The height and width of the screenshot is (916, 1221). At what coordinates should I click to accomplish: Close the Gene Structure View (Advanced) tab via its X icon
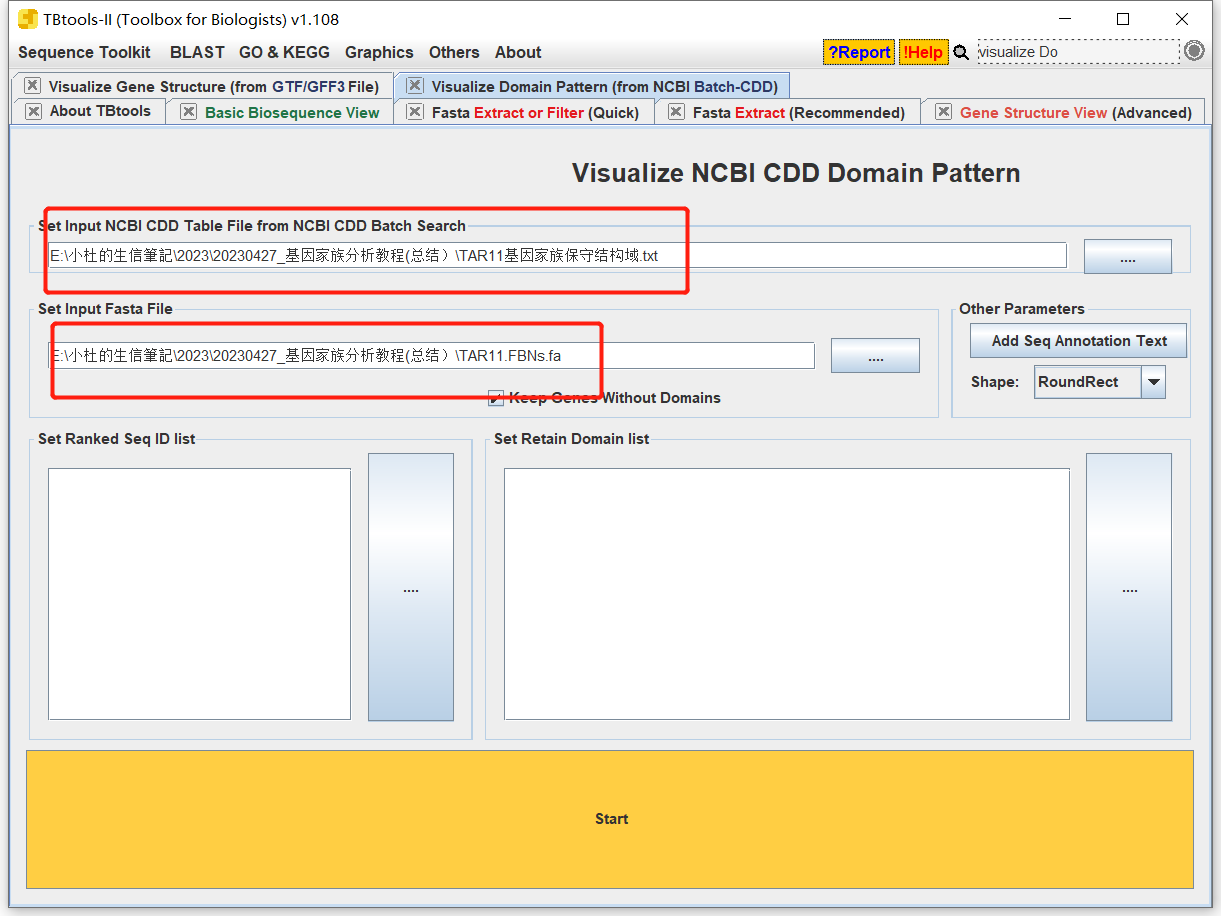coord(943,112)
